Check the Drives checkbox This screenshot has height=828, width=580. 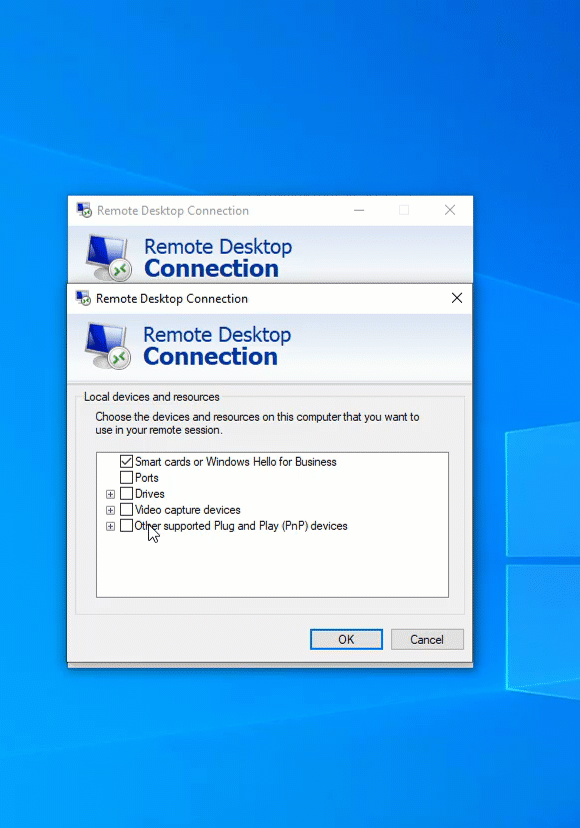tap(126, 494)
